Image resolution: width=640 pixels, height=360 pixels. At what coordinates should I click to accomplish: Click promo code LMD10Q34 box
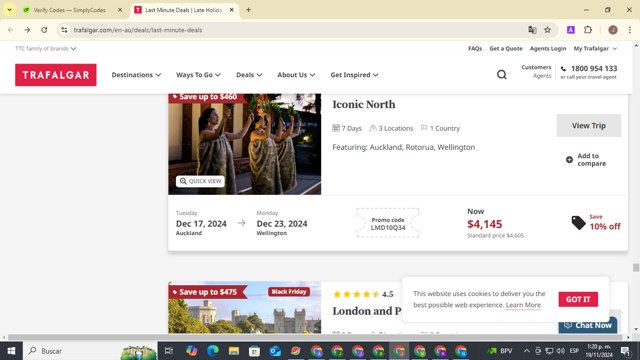[x=388, y=223]
